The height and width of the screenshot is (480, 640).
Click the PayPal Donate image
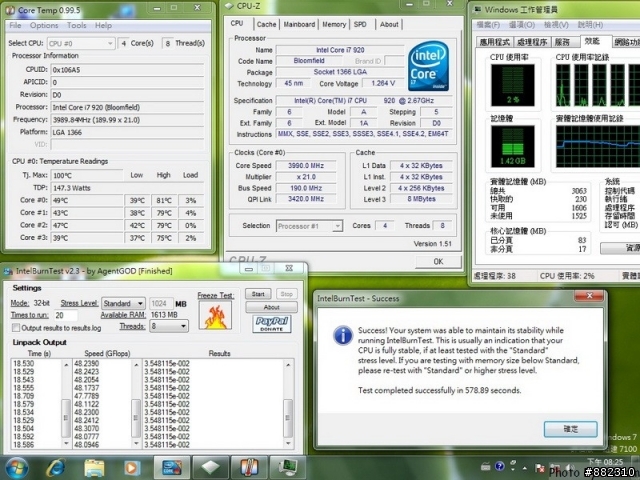272,324
